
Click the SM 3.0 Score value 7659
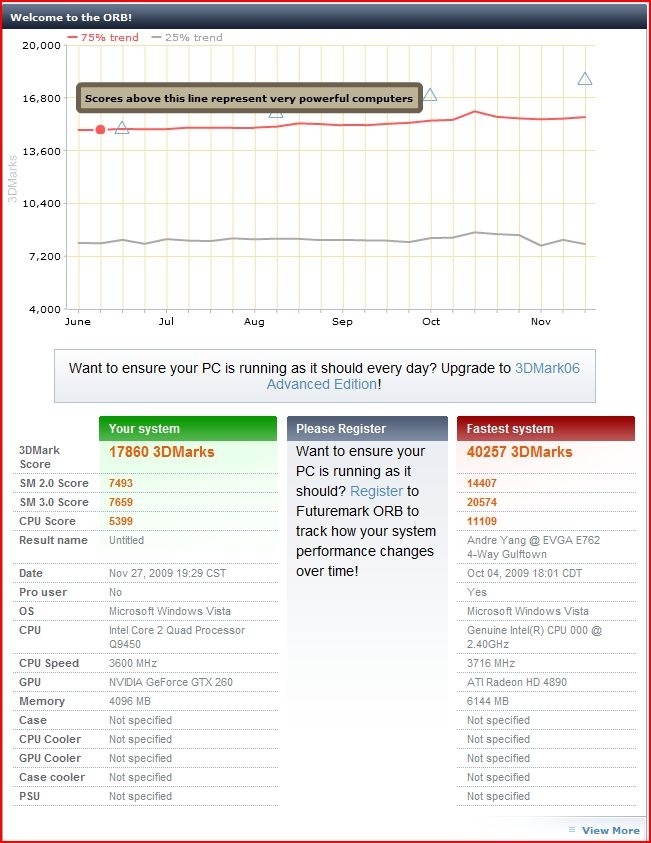tap(121, 502)
